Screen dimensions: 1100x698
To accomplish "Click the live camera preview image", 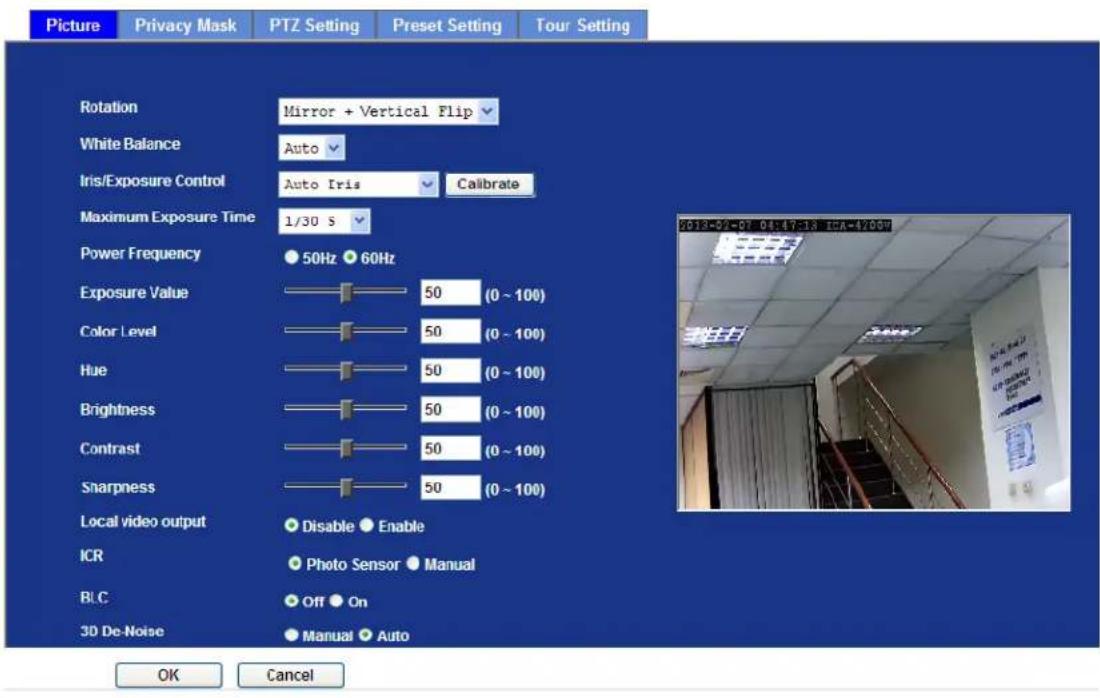I will coord(873,363).
